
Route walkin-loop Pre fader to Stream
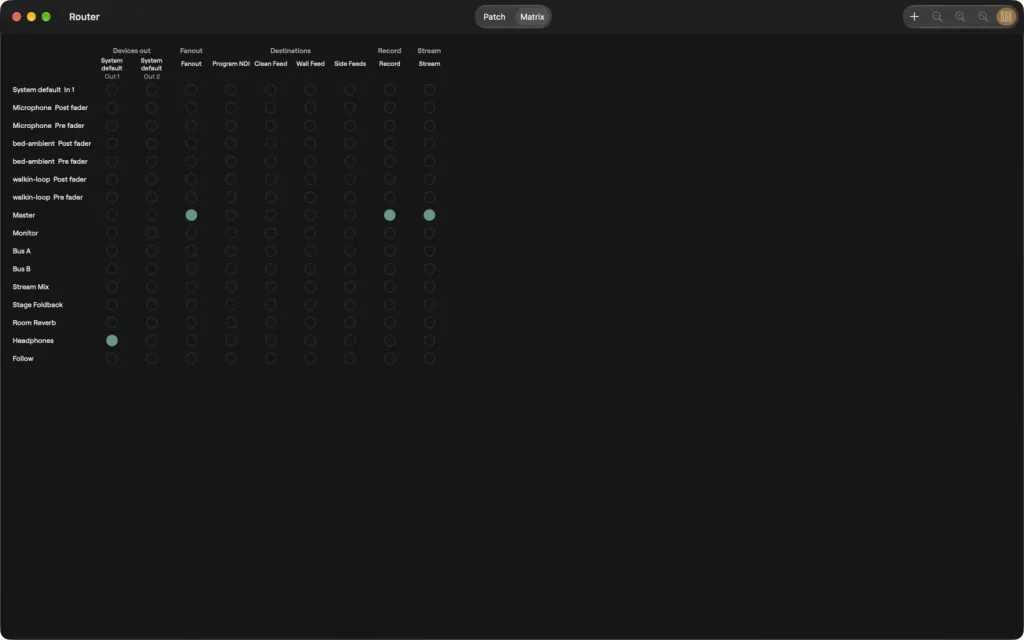point(429,197)
